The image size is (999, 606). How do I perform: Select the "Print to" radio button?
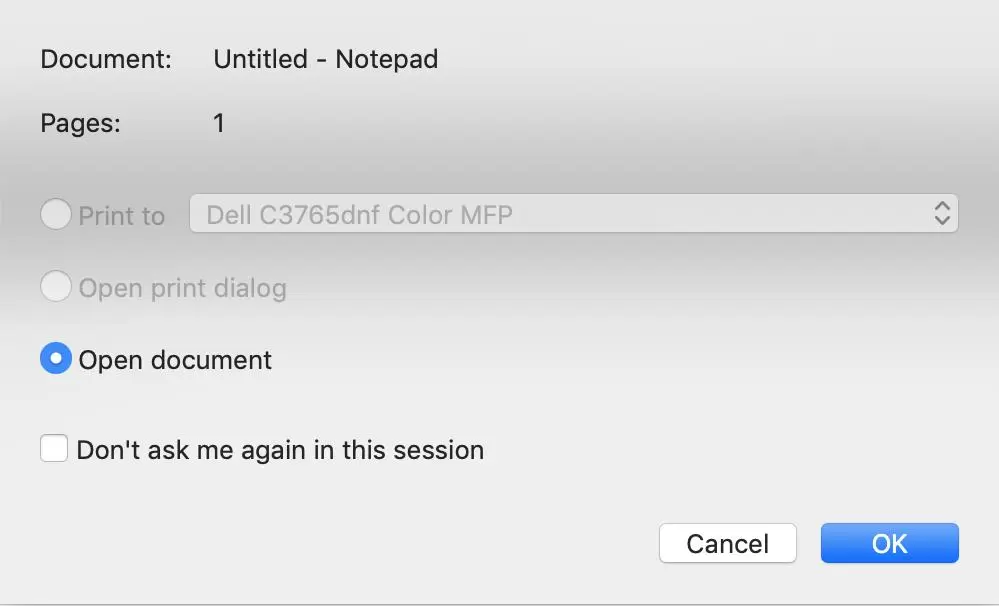pos(56,214)
